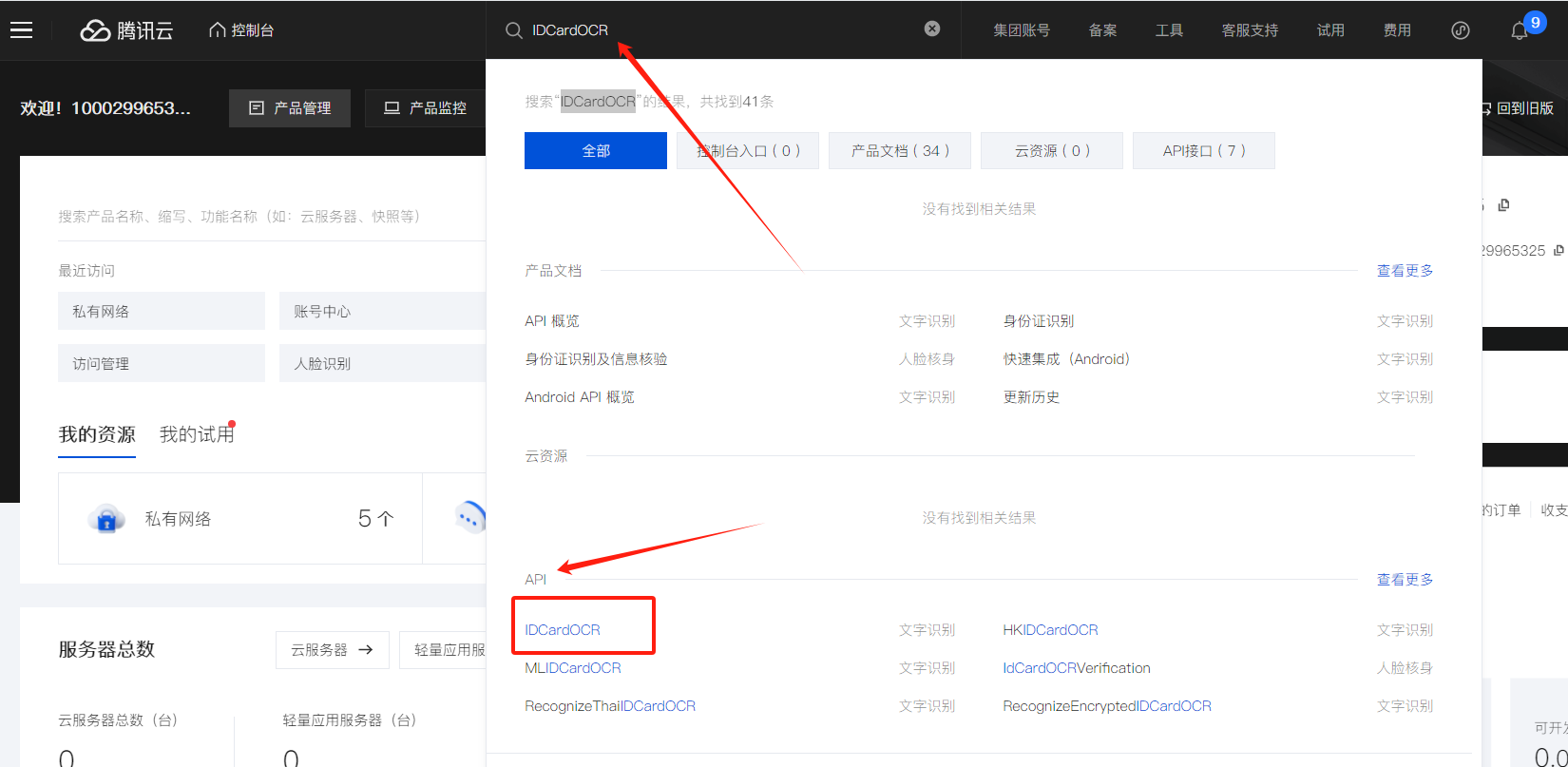Open IdCardOCRVerification API link
The height and width of the screenshot is (767, 1568).
tap(1077, 668)
